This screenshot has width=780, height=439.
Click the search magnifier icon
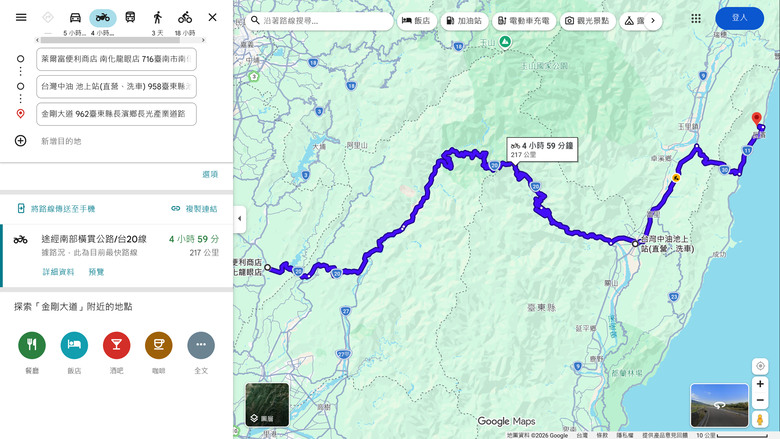255,20
